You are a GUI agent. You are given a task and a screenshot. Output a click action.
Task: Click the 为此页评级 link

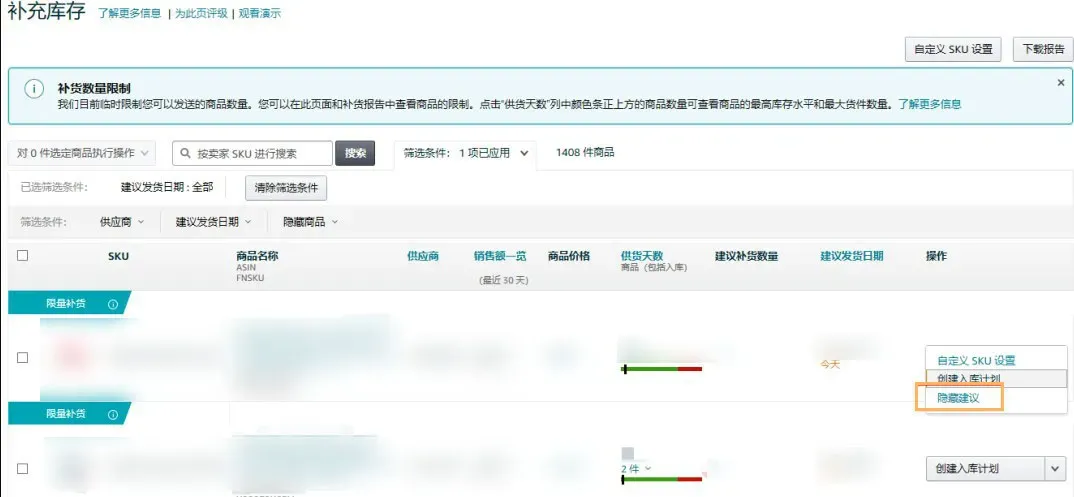201,13
